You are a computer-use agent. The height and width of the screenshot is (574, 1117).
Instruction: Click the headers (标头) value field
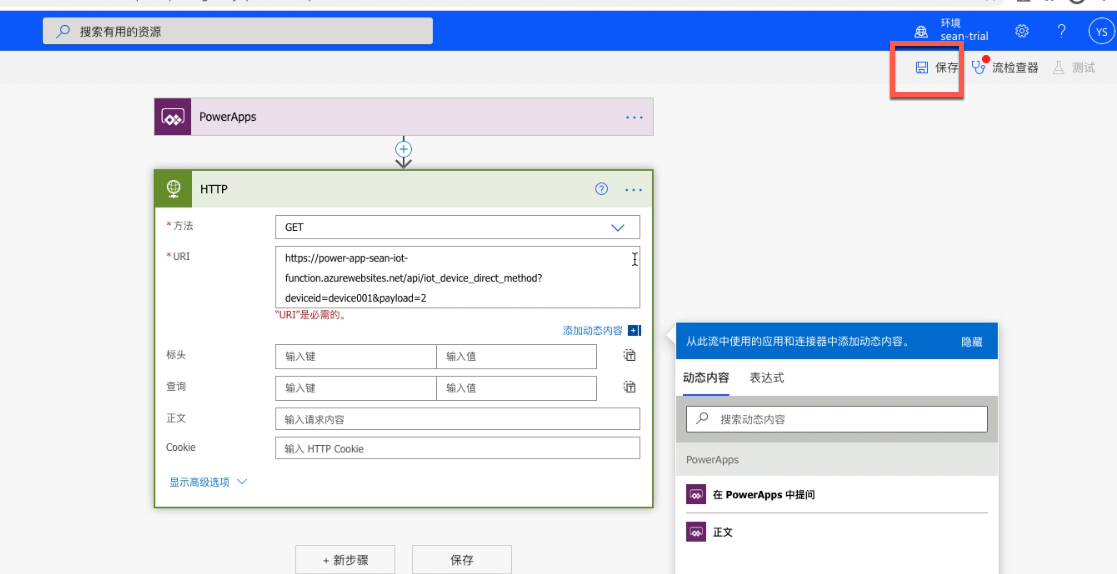516,356
